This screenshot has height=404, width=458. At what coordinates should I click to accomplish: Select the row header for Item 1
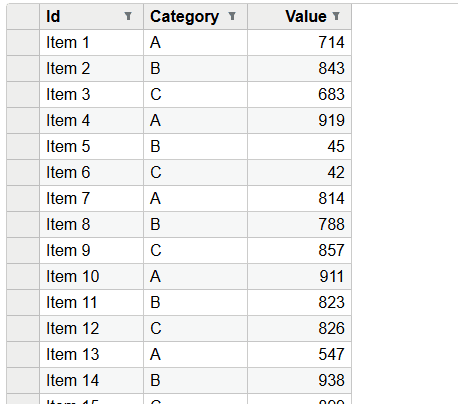[23, 42]
